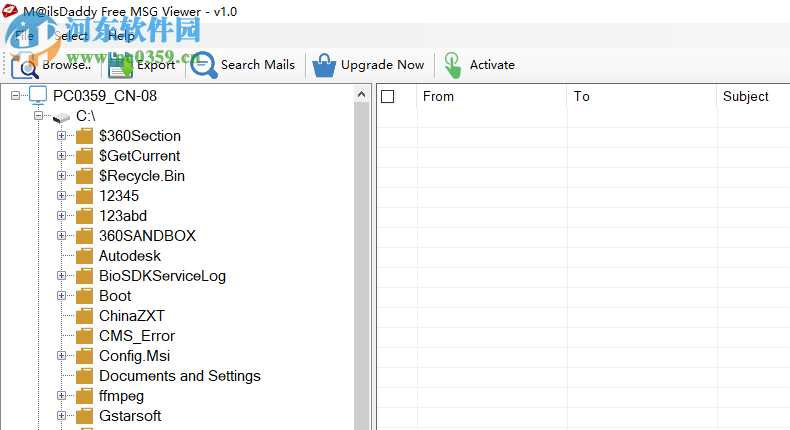Expand the 123abd folder node
The height and width of the screenshot is (430, 790).
coord(61,216)
